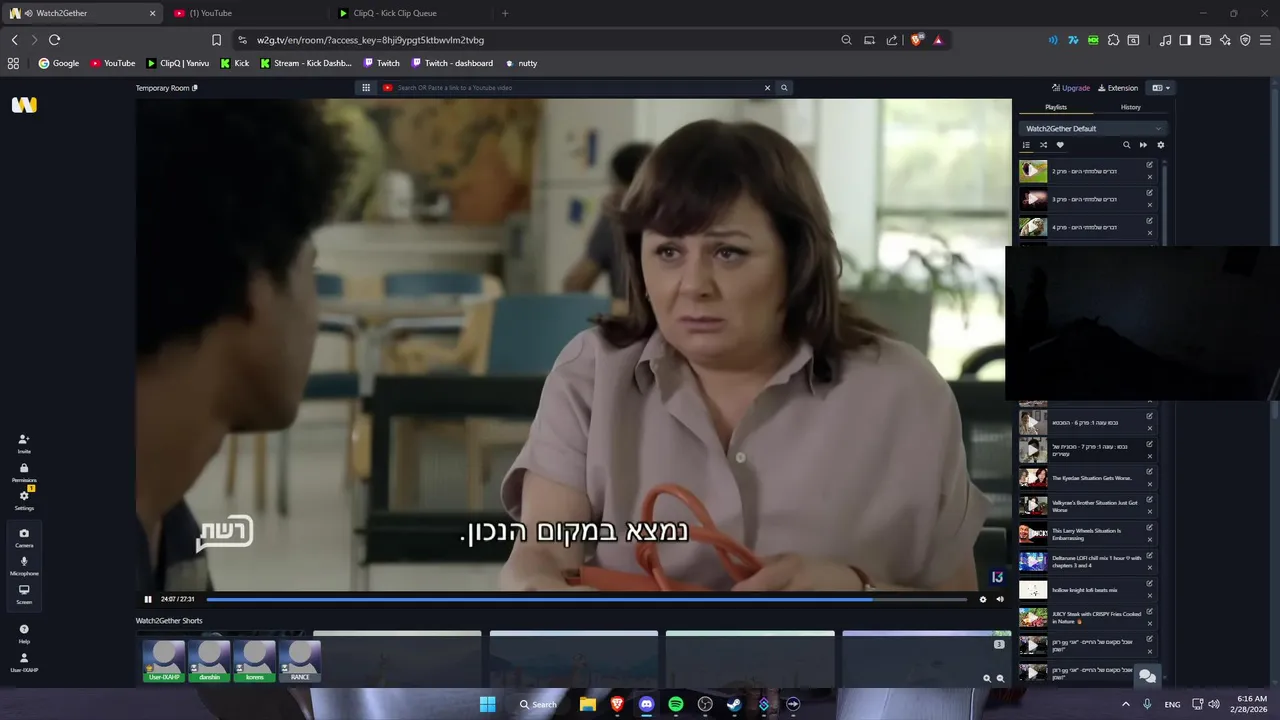Viewport: 1280px width, 720px height.
Task: Edit the playlist item ending in 3
Action: 1150,193
